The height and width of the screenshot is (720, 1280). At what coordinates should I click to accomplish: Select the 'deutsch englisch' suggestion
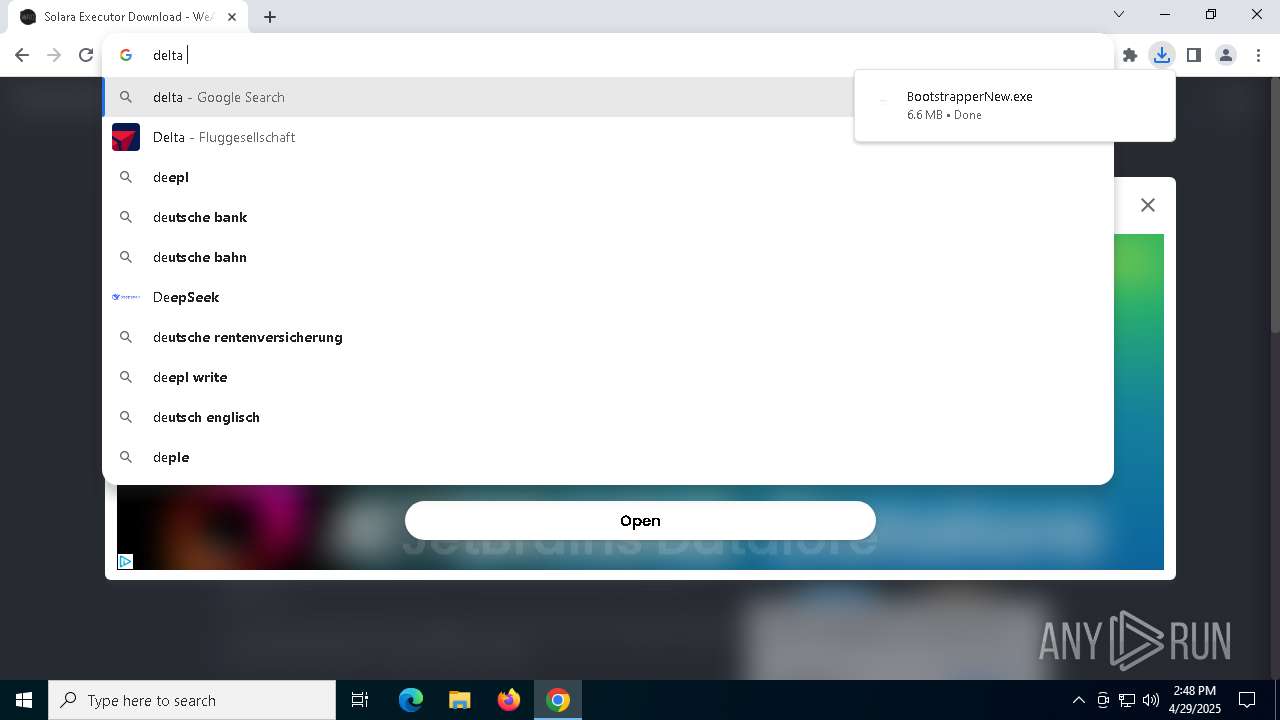click(608, 417)
